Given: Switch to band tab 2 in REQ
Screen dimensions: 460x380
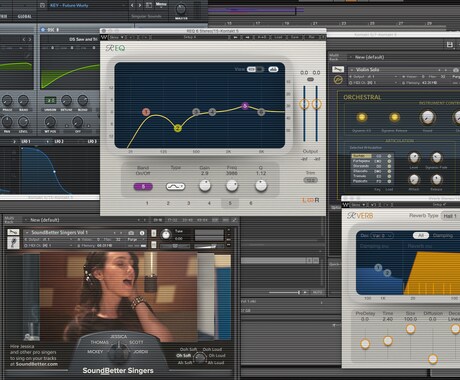Looking at the screenshot, I should pos(168,203).
